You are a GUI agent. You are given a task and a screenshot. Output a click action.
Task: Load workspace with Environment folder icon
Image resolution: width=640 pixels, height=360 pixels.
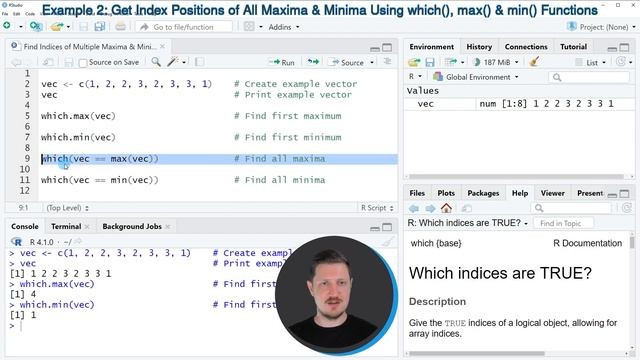click(x=414, y=62)
